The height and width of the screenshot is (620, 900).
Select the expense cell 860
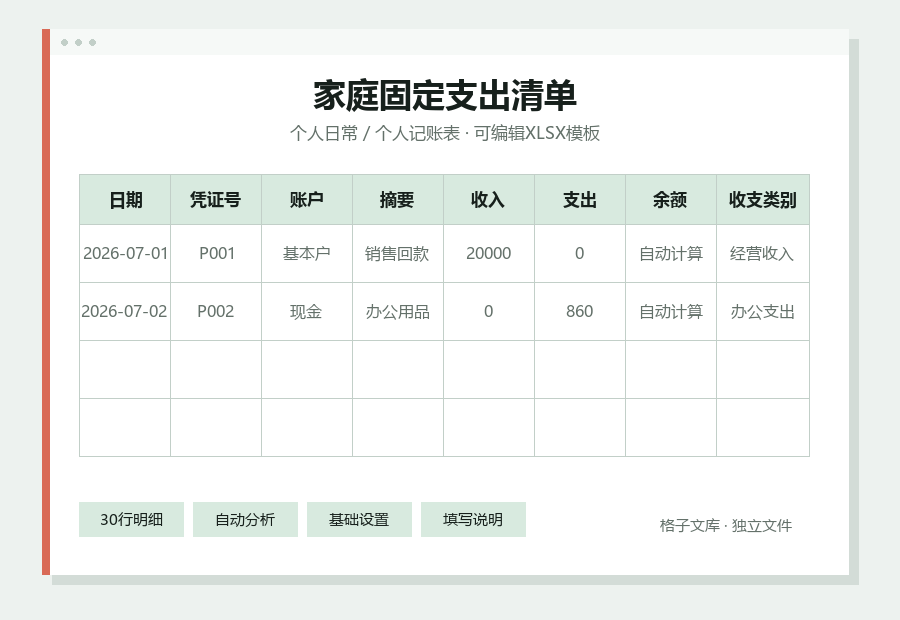[580, 312]
